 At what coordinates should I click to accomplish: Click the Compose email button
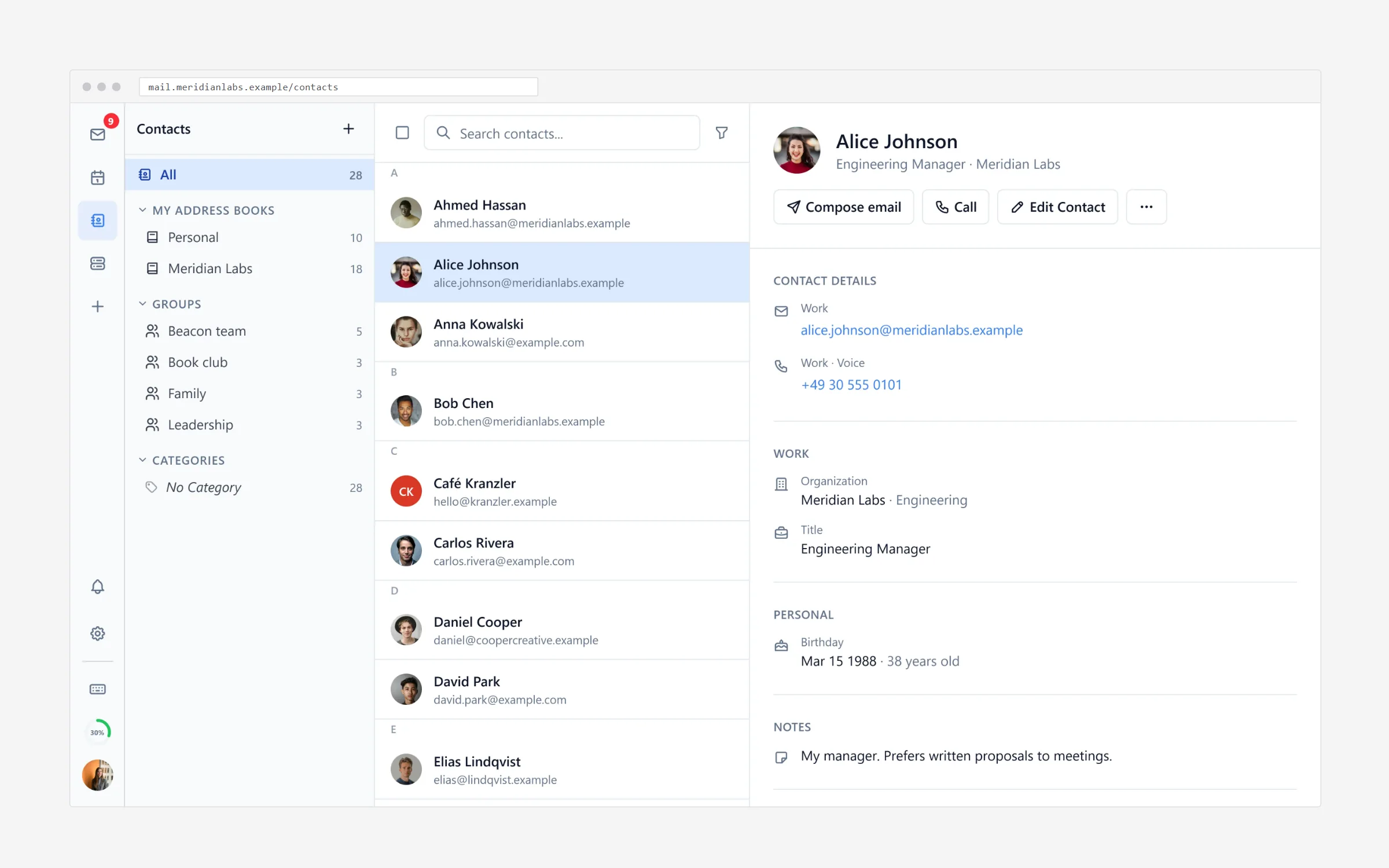(843, 207)
